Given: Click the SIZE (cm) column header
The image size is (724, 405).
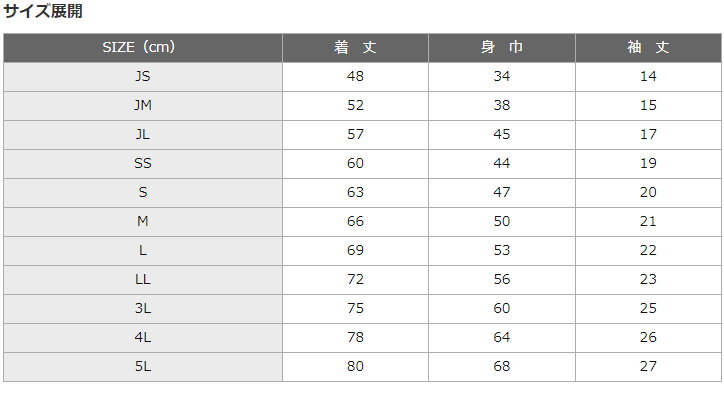Looking at the screenshot, I should pyautogui.click(x=143, y=48).
